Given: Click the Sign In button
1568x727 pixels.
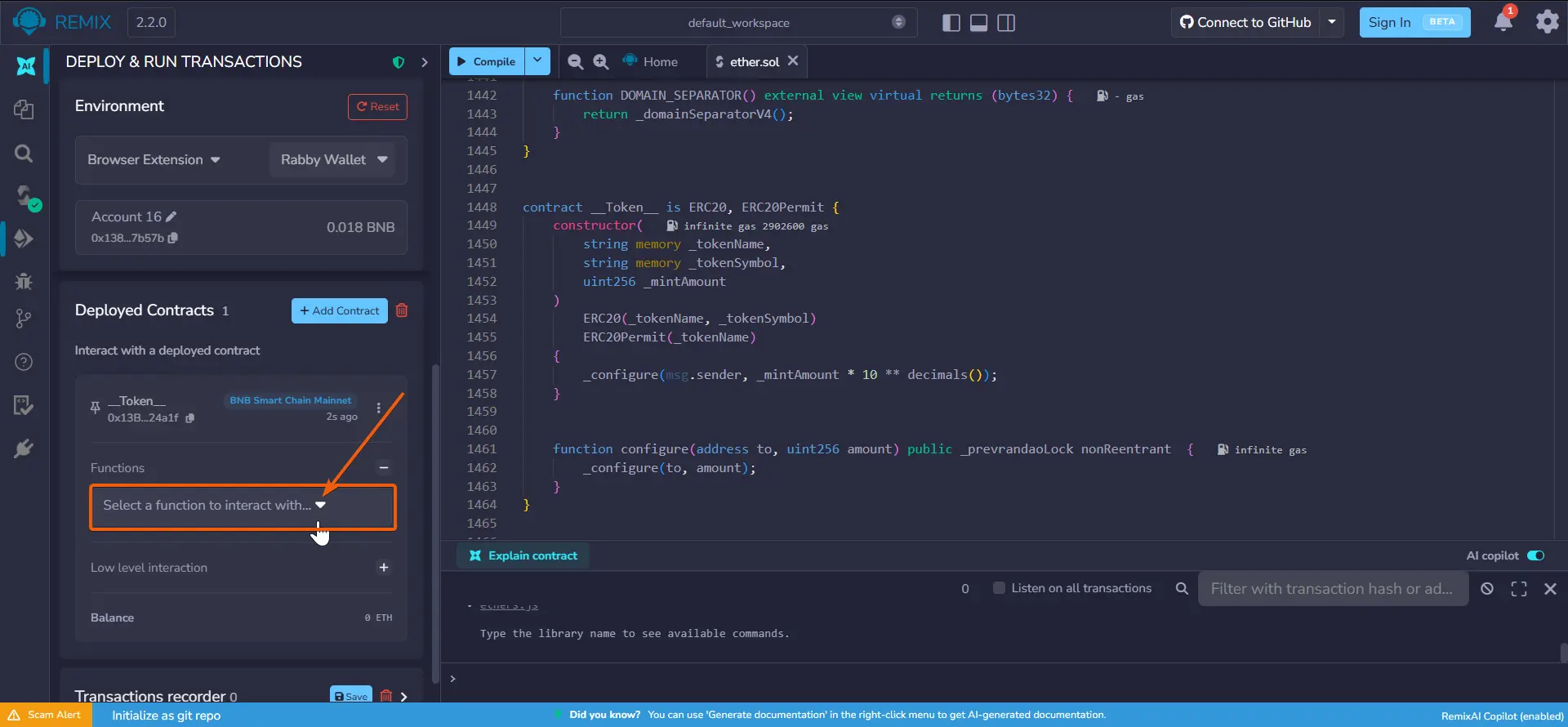Looking at the screenshot, I should pos(1414,22).
